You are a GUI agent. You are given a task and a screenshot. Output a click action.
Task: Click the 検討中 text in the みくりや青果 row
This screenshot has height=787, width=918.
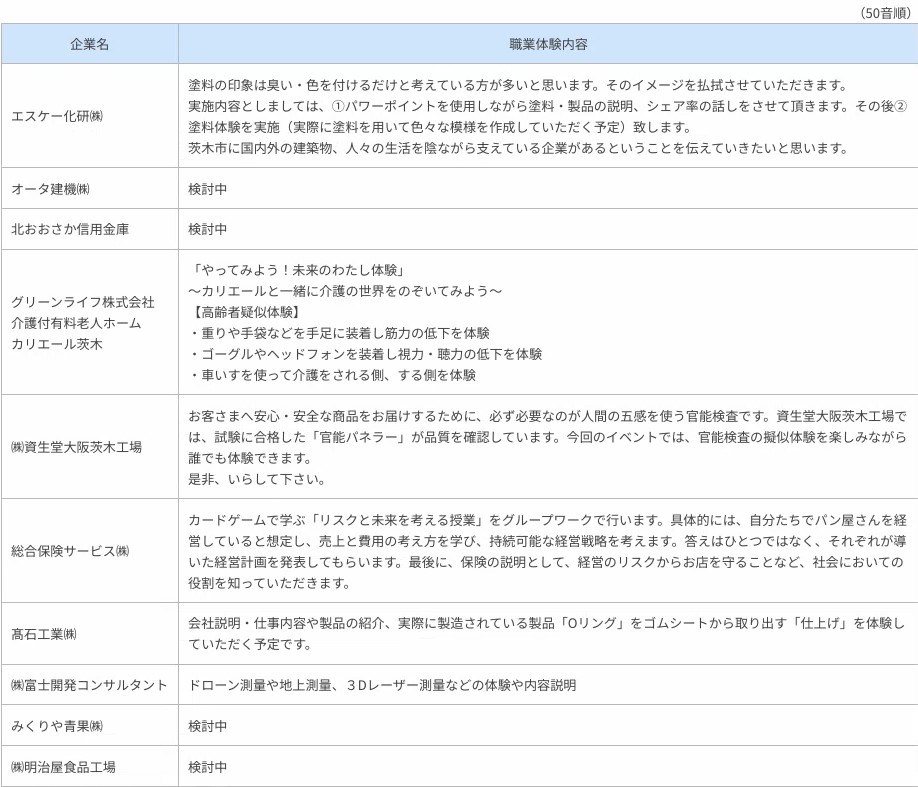coord(208,726)
